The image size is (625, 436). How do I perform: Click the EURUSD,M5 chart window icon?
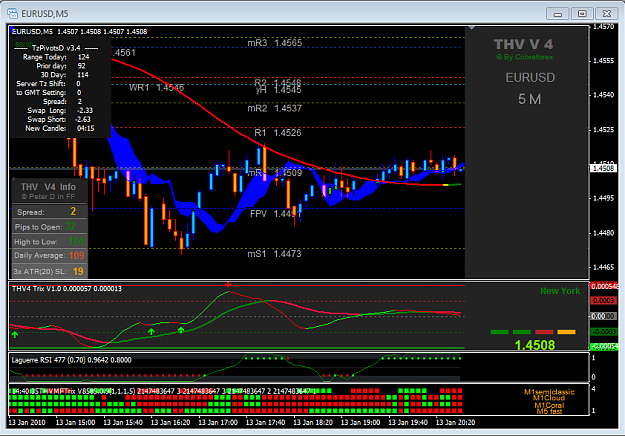pos(12,14)
